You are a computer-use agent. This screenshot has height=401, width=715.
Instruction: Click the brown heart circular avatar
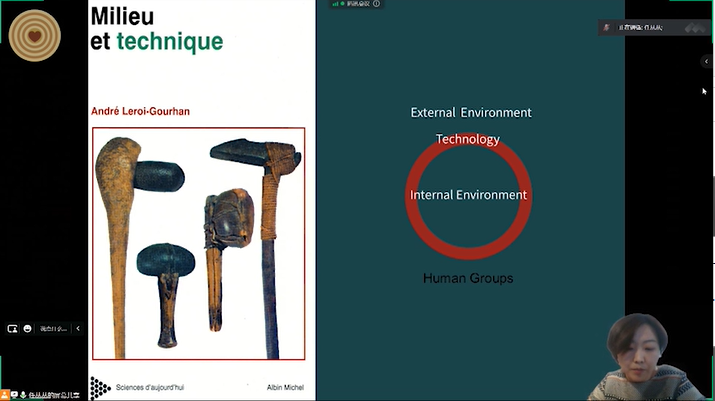(35, 36)
